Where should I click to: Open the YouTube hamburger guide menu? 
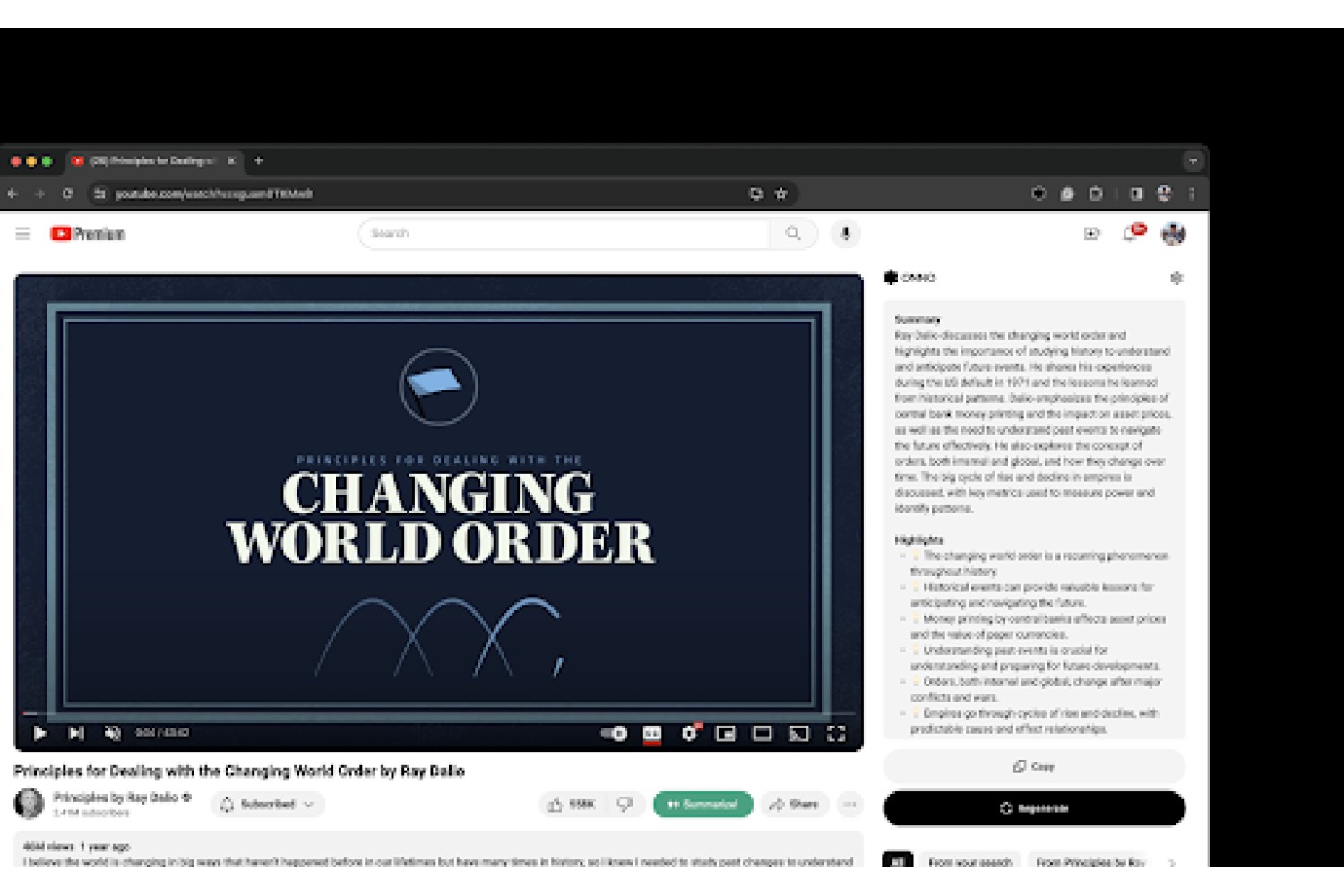(22, 234)
